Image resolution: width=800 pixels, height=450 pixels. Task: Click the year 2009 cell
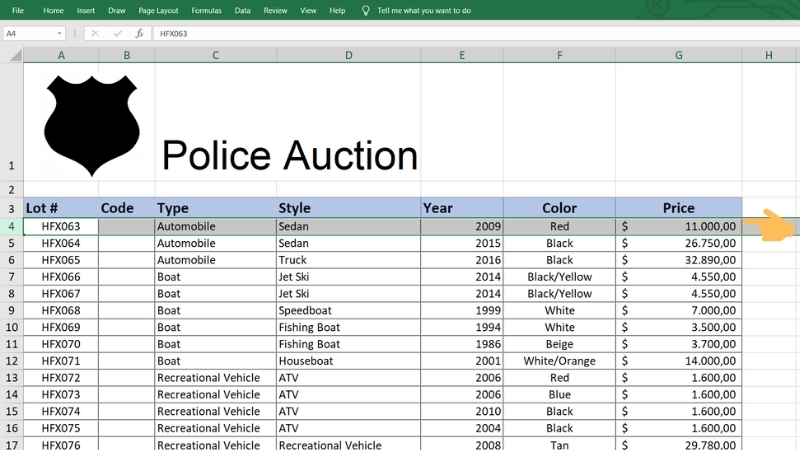(x=462, y=226)
